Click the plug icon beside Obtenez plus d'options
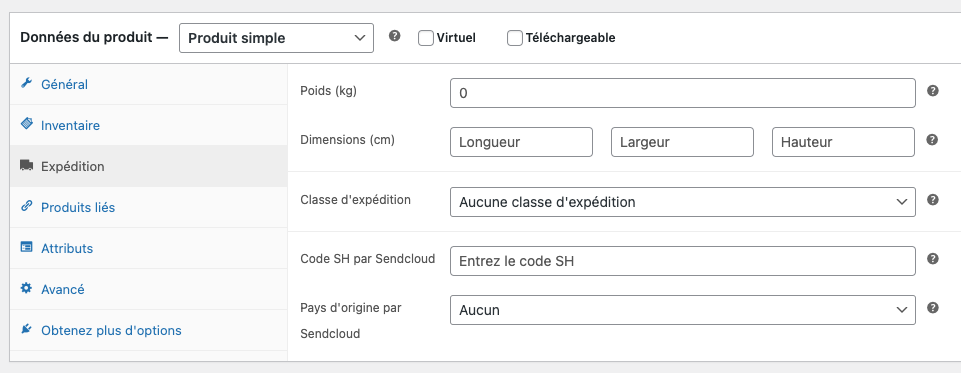 coord(26,329)
